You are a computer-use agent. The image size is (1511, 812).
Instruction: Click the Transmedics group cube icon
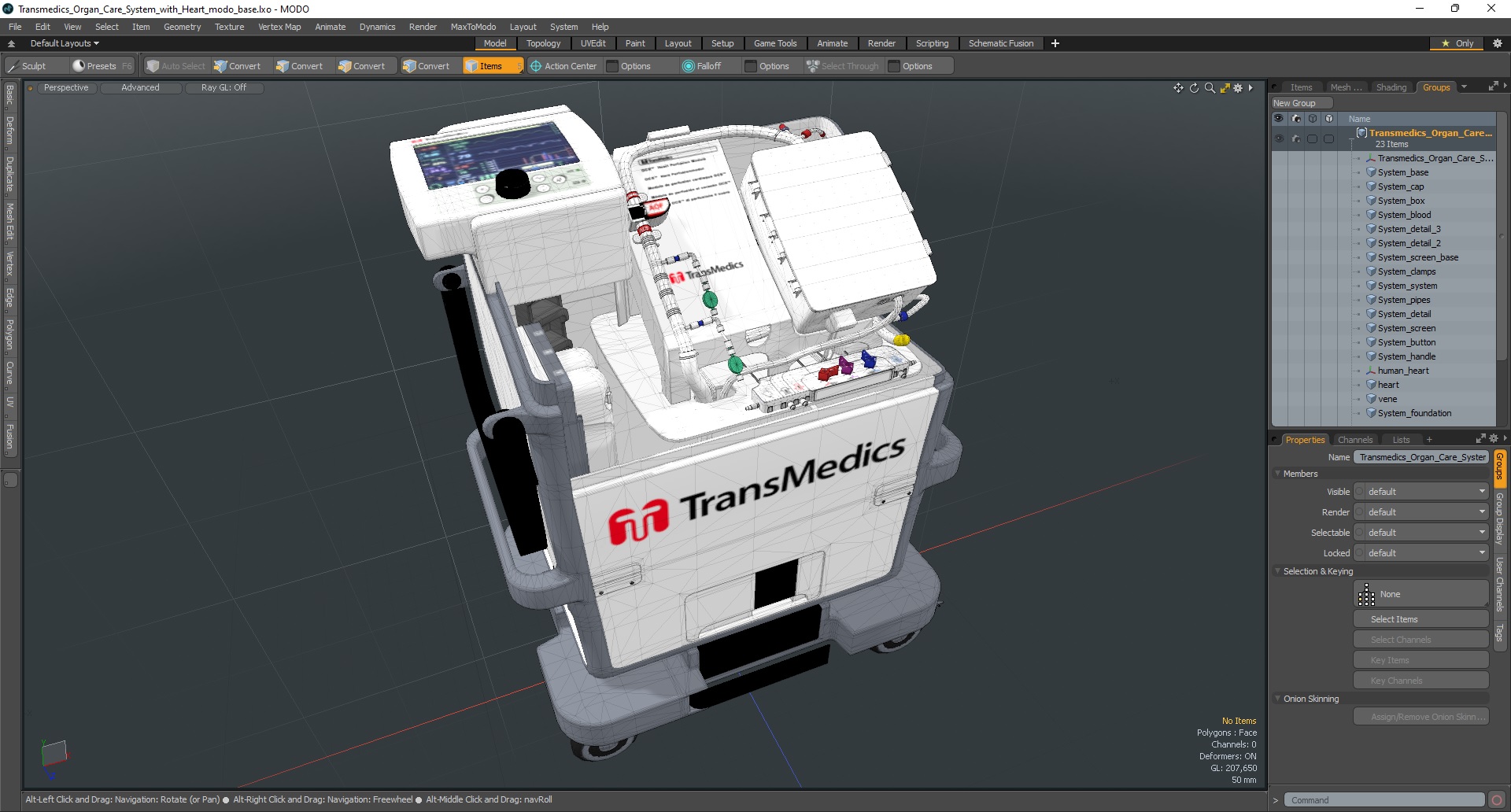(1361, 133)
